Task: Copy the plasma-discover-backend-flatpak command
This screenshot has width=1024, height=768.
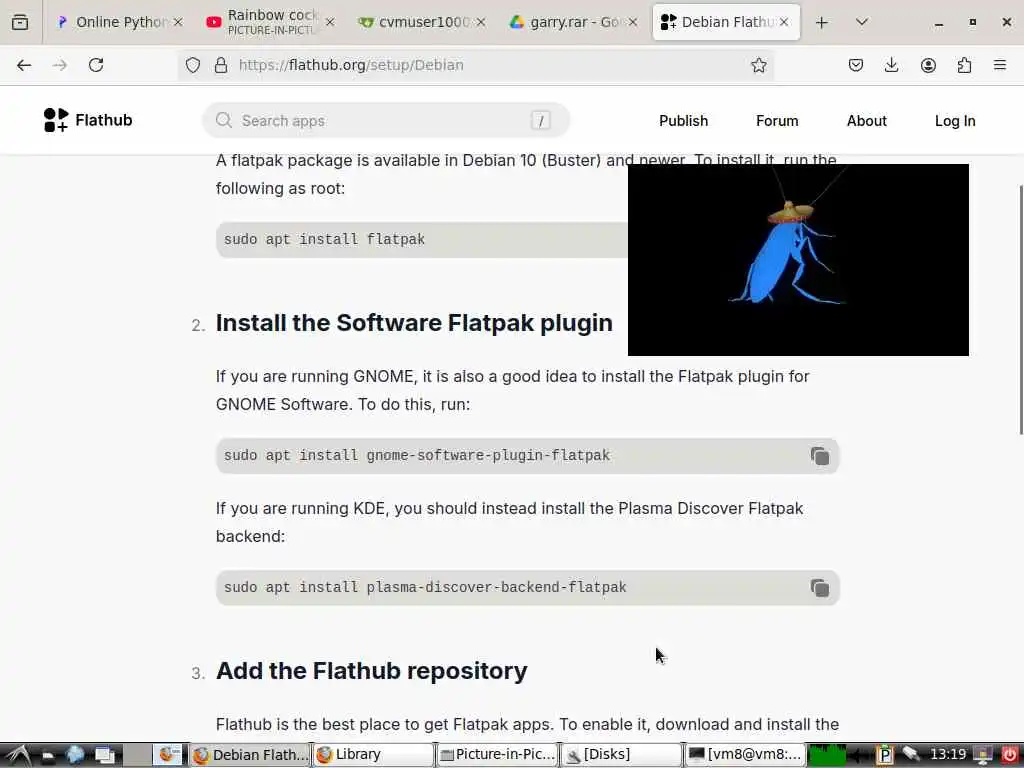Action: pyautogui.click(x=820, y=588)
